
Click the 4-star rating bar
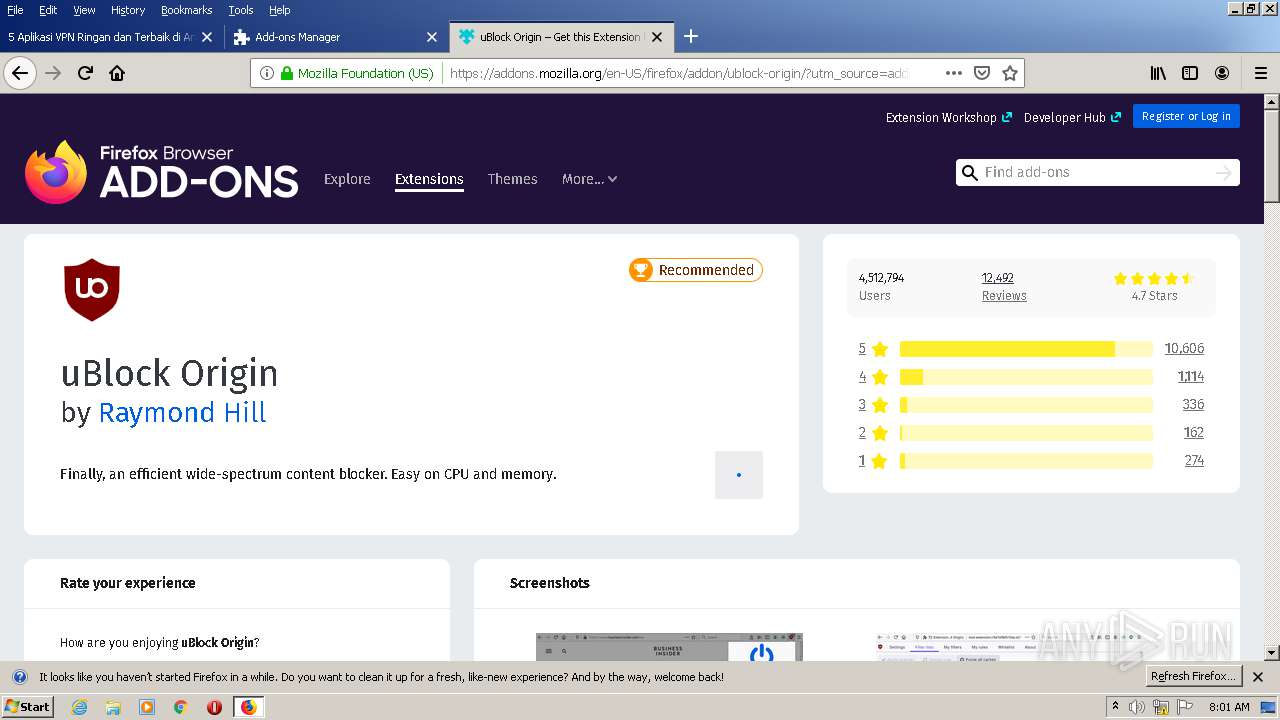(x=1026, y=377)
